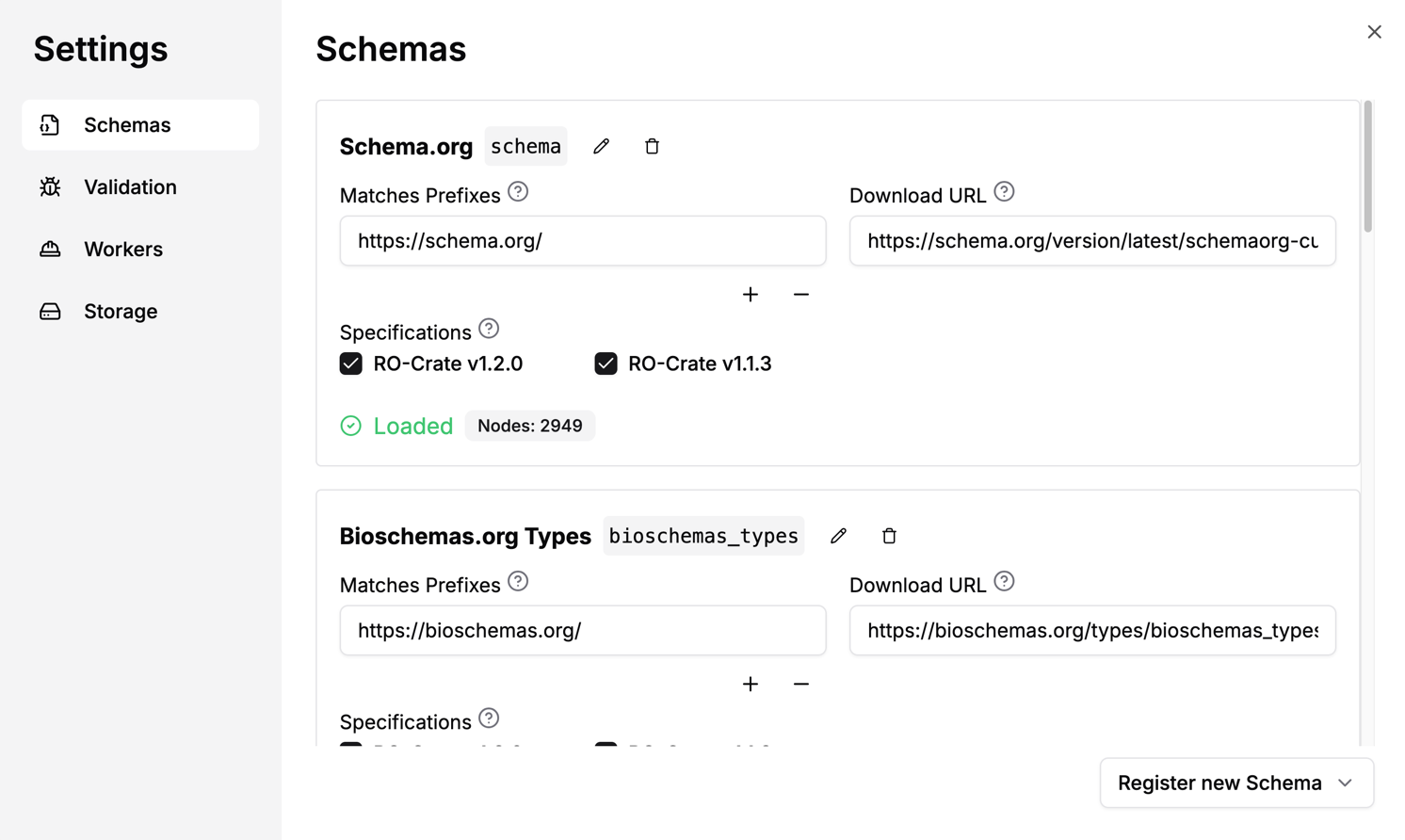Remove a prefix row under Schema.org
Viewport: 1405px width, 840px height.
[801, 295]
